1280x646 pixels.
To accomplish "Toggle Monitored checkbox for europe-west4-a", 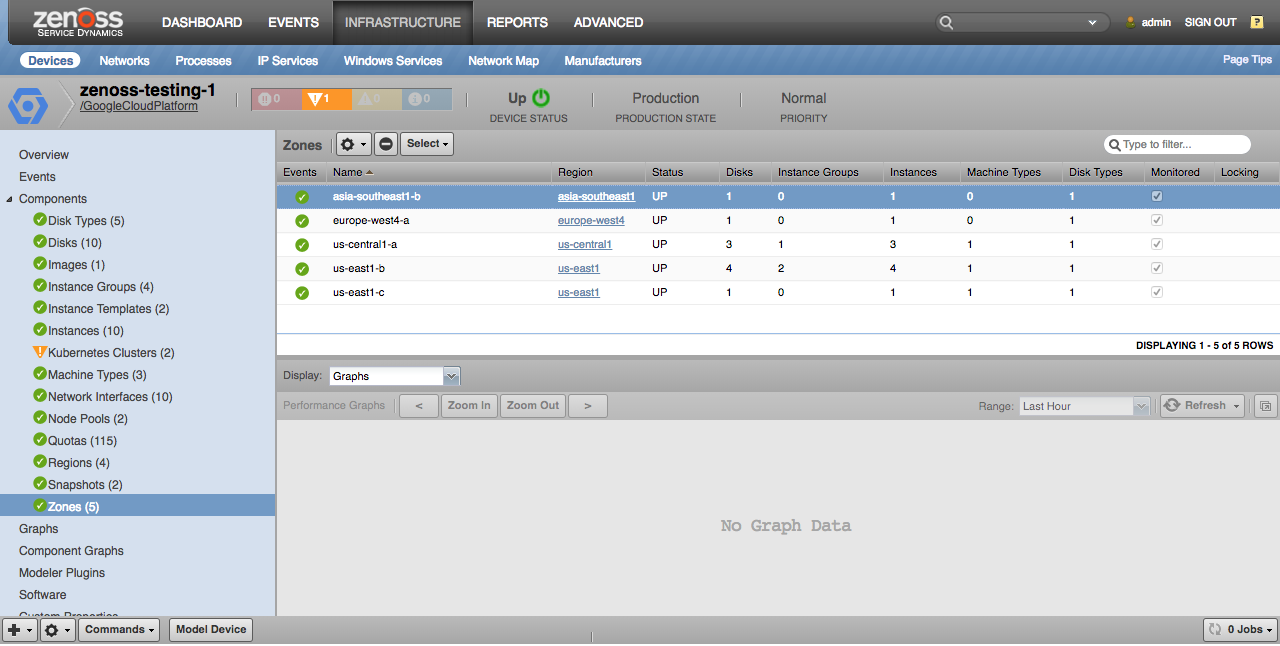I will pyautogui.click(x=1157, y=220).
